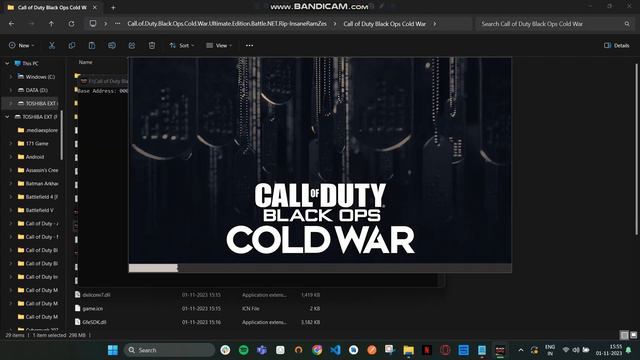
Task: Open the Sort options dropdown
Action: pos(182,45)
